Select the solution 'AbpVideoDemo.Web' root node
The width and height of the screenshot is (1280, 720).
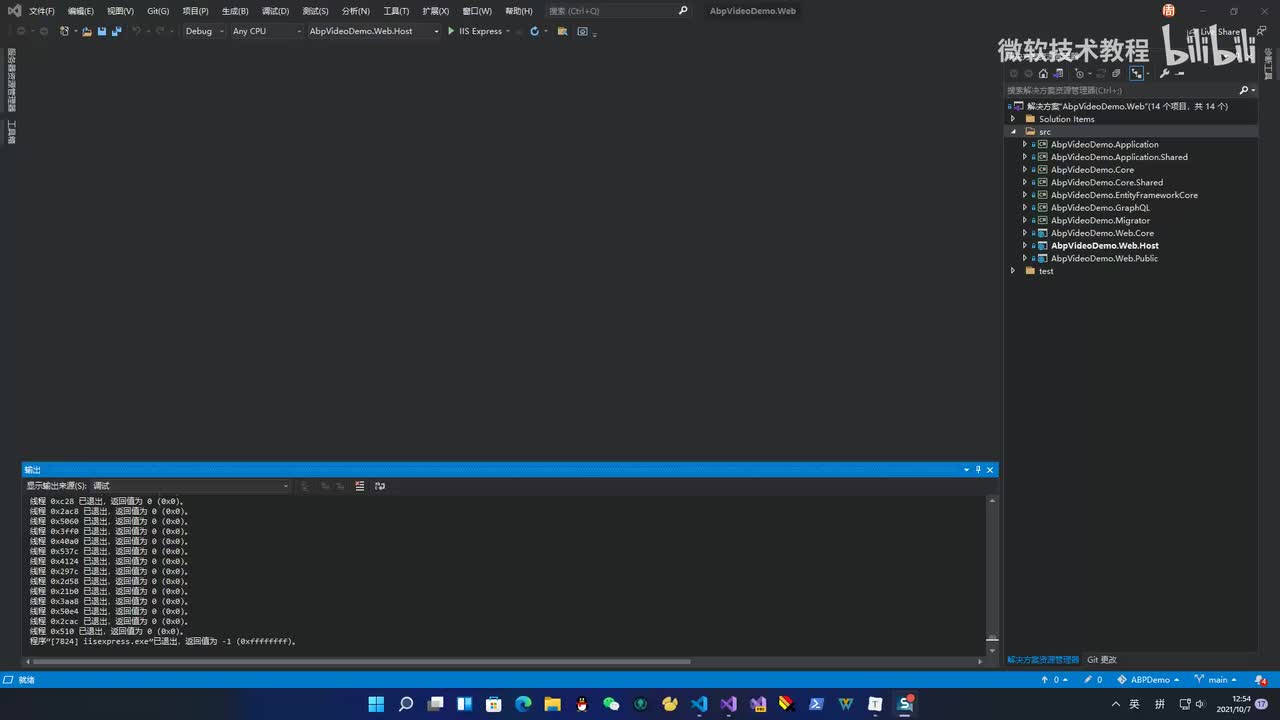[1127, 106]
